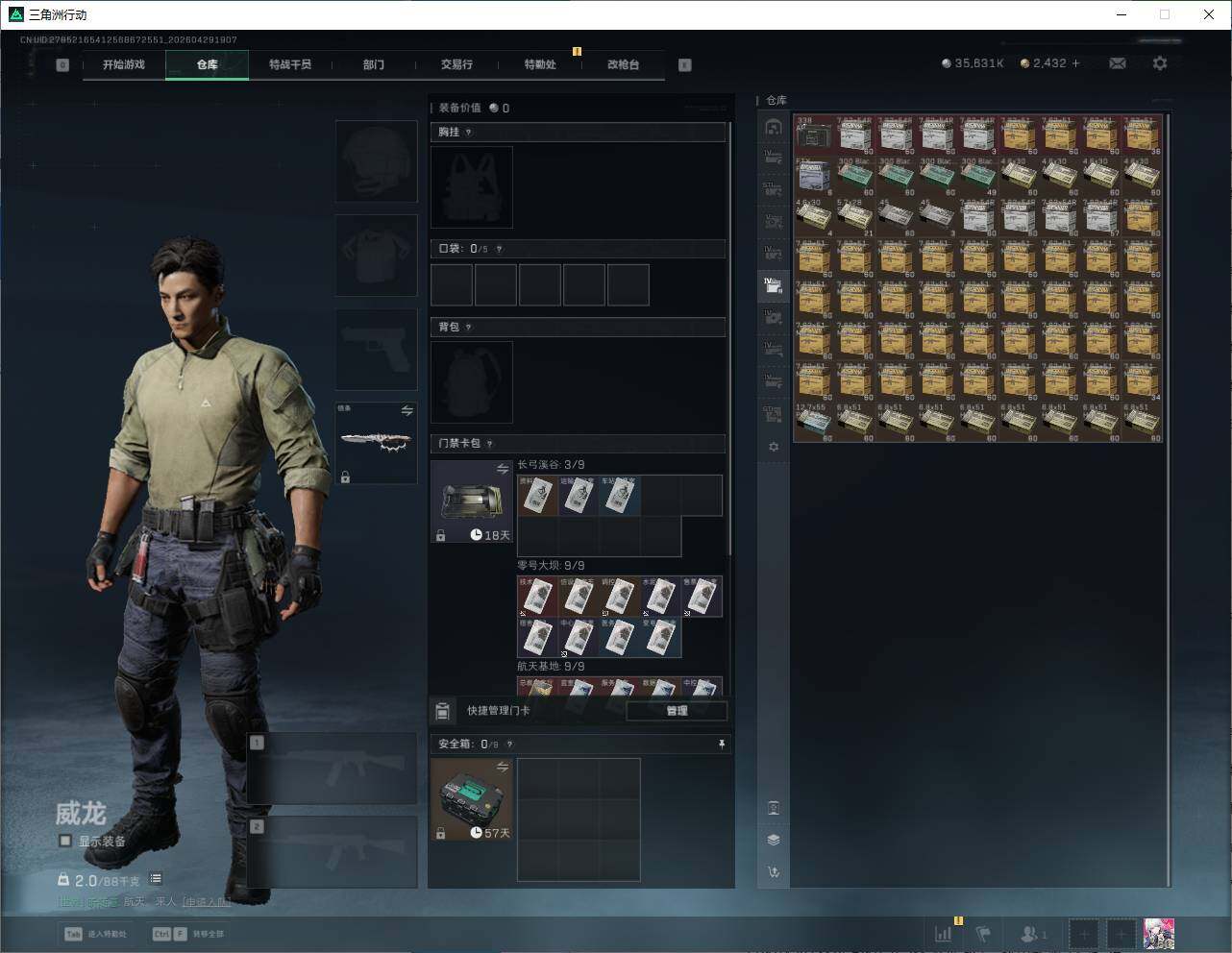
Task: Click the melee knife weapon slot
Action: [376, 443]
